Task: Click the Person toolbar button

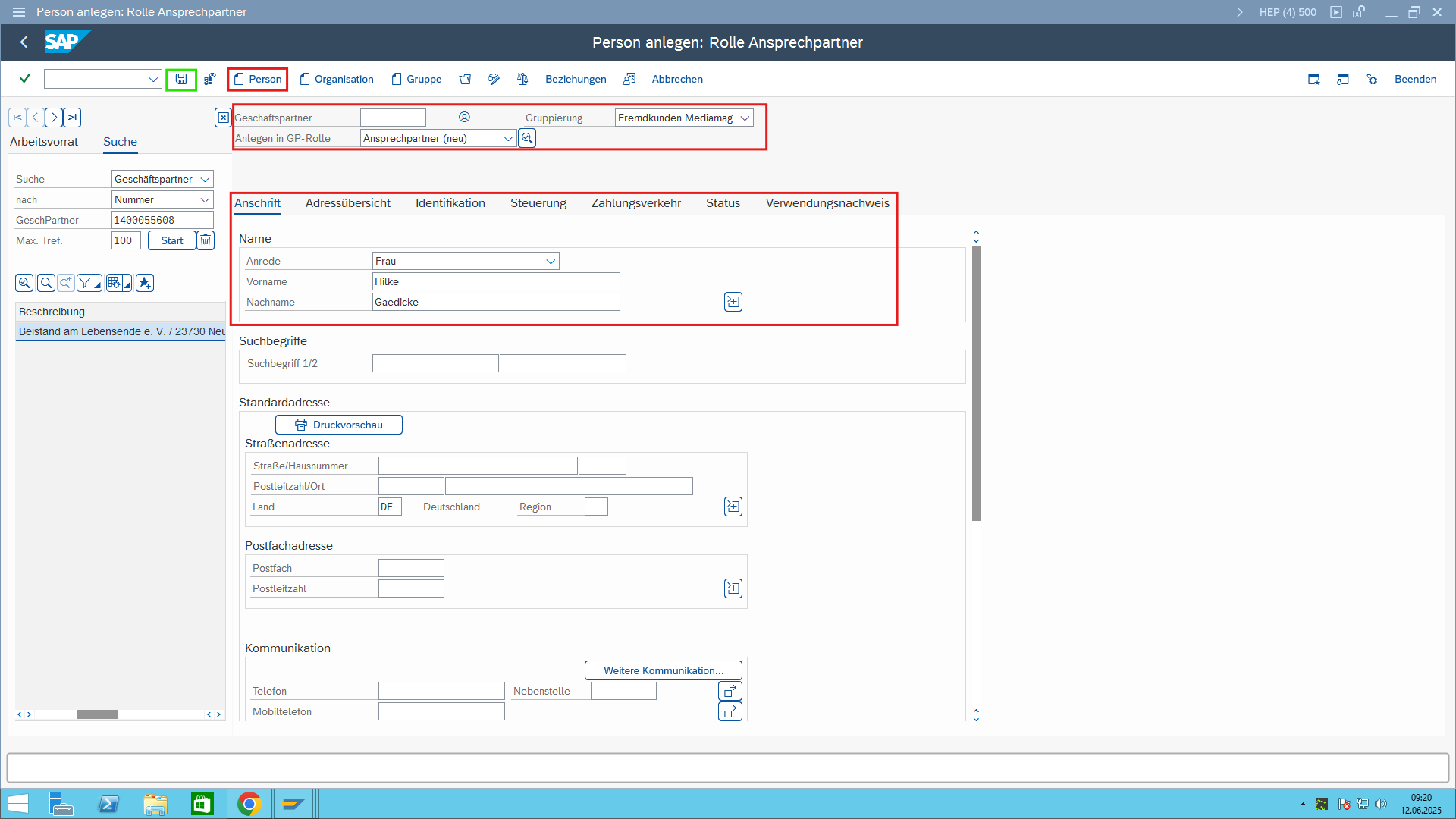Action: click(258, 79)
